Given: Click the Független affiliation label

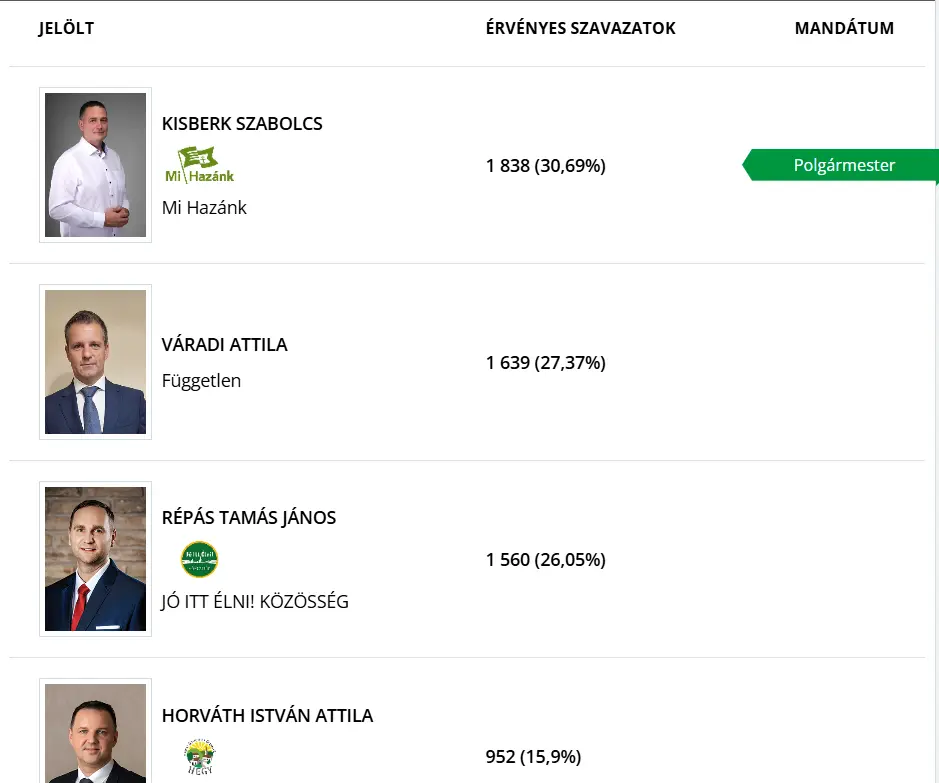Looking at the screenshot, I should 201,381.
